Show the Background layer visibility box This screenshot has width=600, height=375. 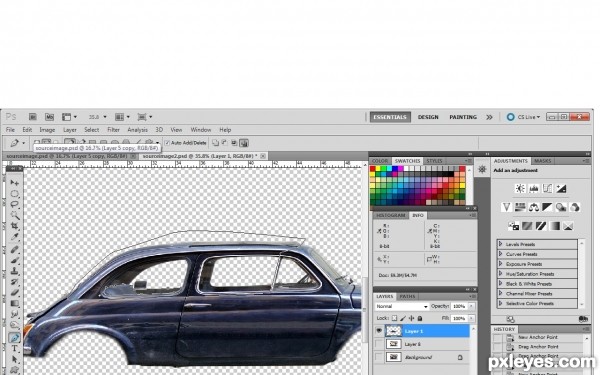pos(379,357)
